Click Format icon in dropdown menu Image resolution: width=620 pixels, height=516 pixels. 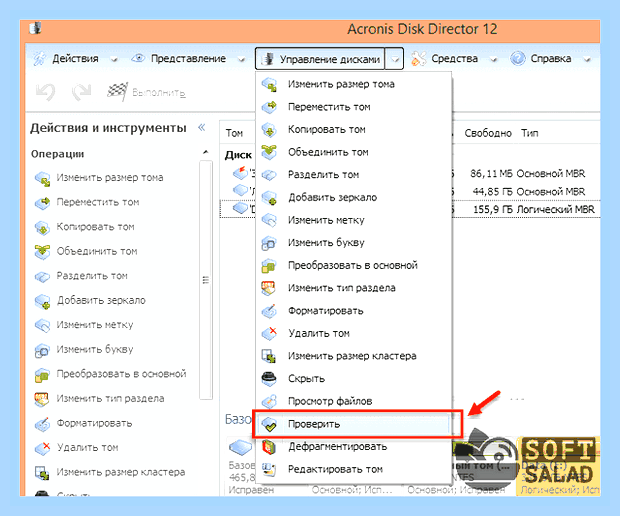pyautogui.click(x=269, y=311)
